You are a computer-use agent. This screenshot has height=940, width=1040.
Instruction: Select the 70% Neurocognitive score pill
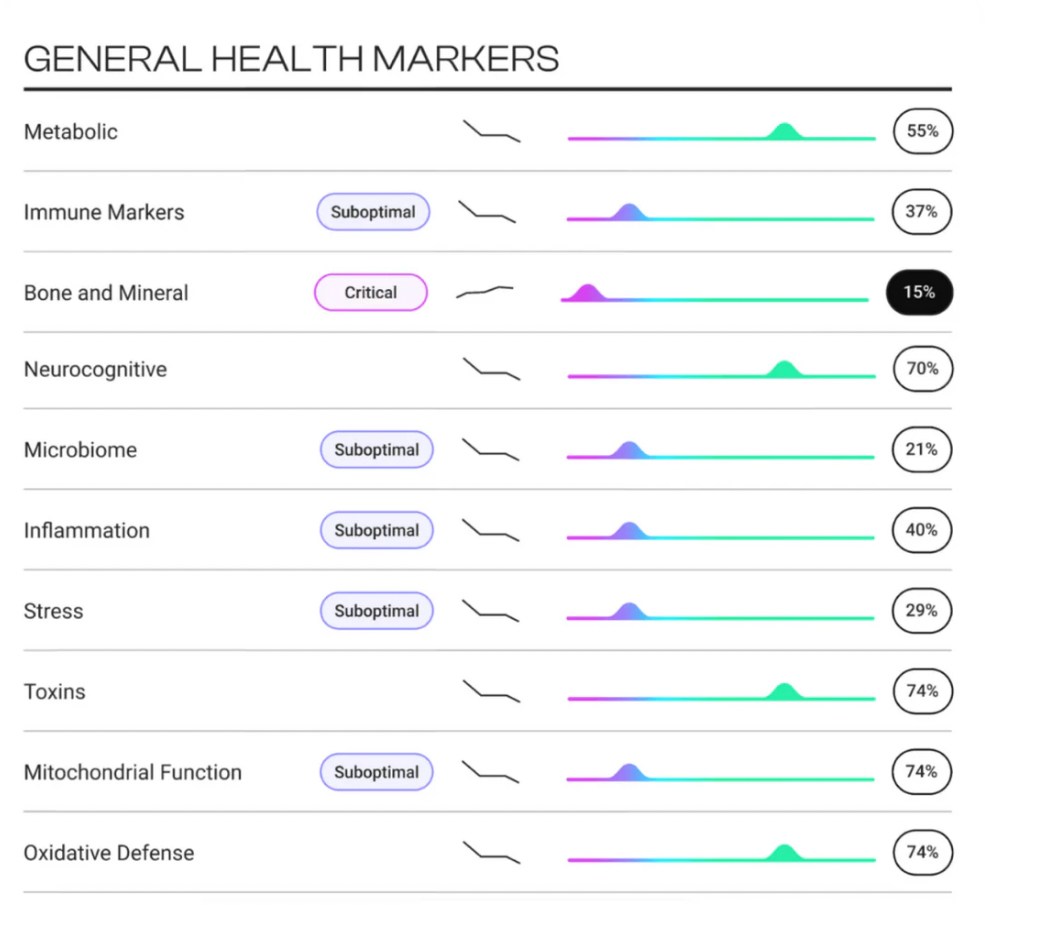922,369
